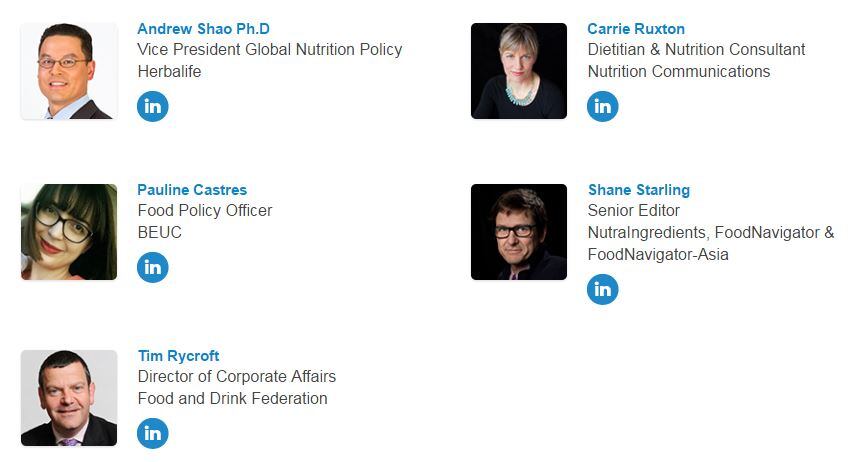Open Pauline Castres' LinkedIn profile icon
853x462 pixels.
tap(153, 267)
